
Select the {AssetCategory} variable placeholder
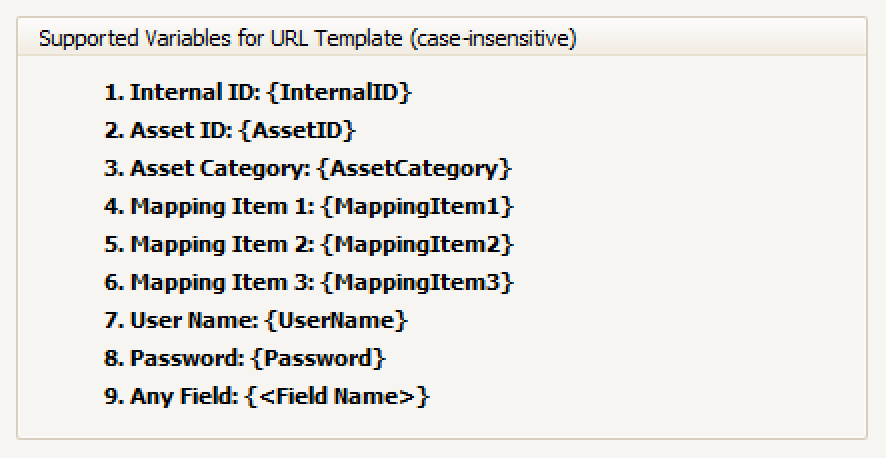[x=415, y=169]
